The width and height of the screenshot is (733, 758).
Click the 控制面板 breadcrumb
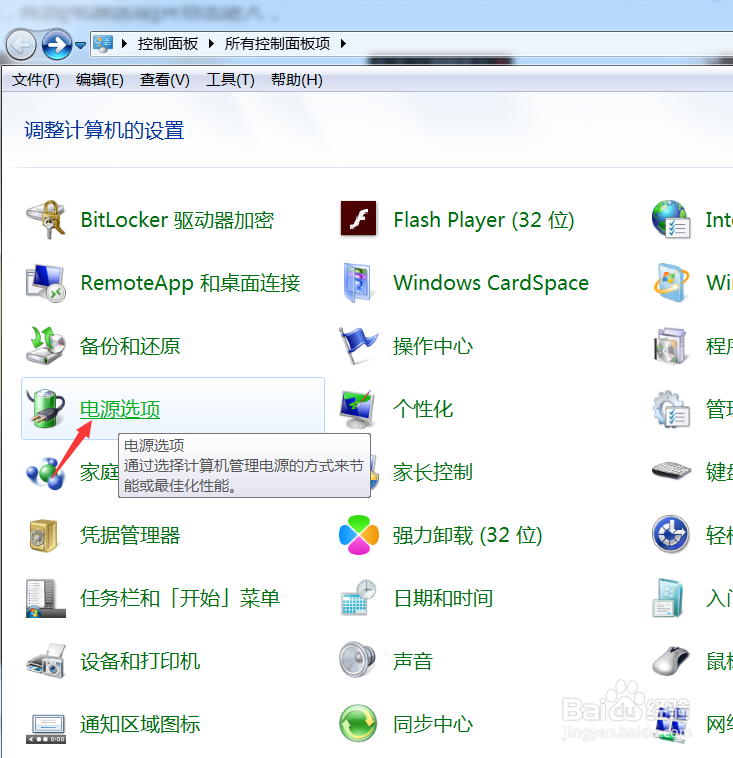click(168, 44)
